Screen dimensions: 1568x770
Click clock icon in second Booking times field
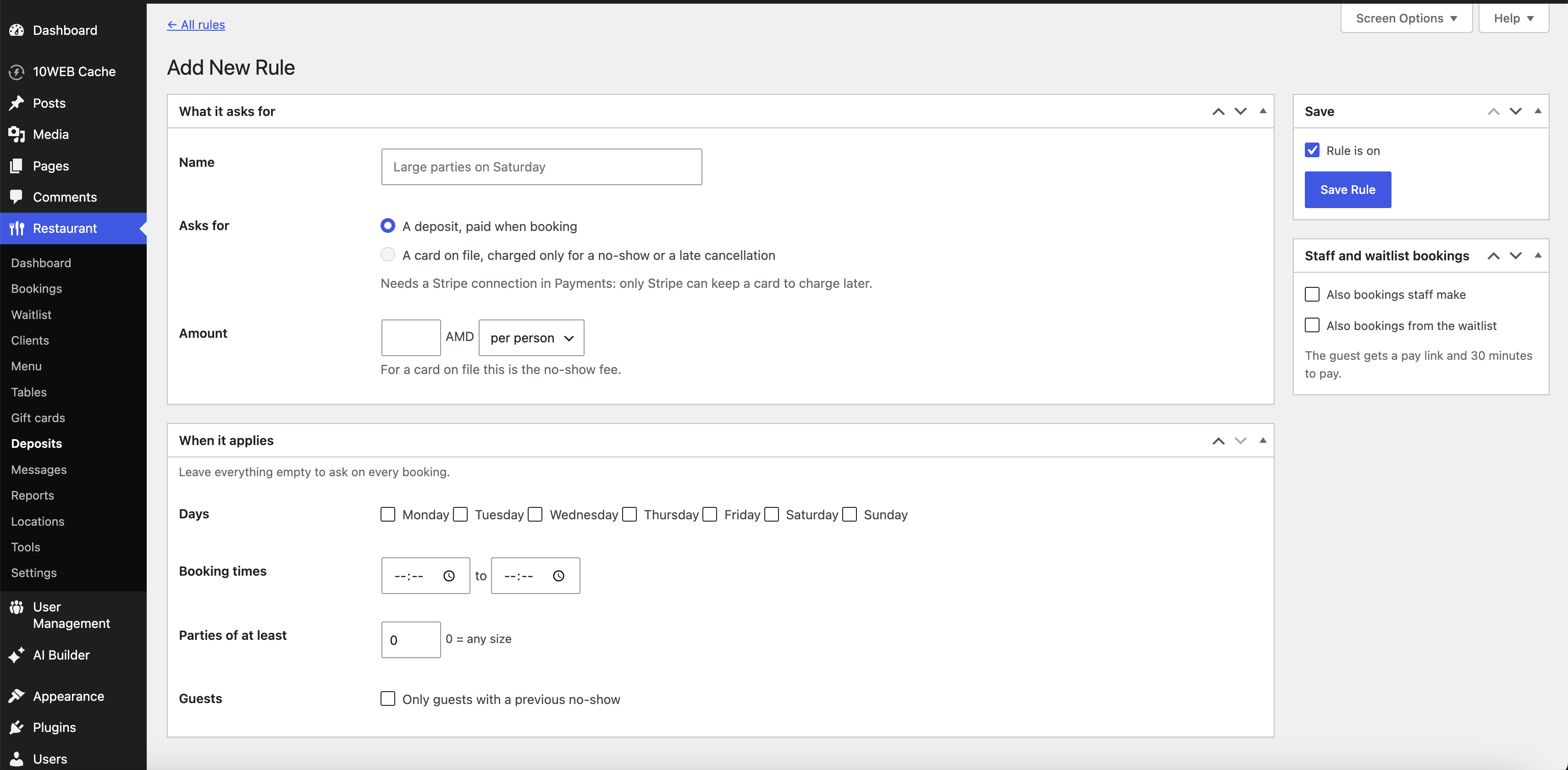pyautogui.click(x=559, y=576)
